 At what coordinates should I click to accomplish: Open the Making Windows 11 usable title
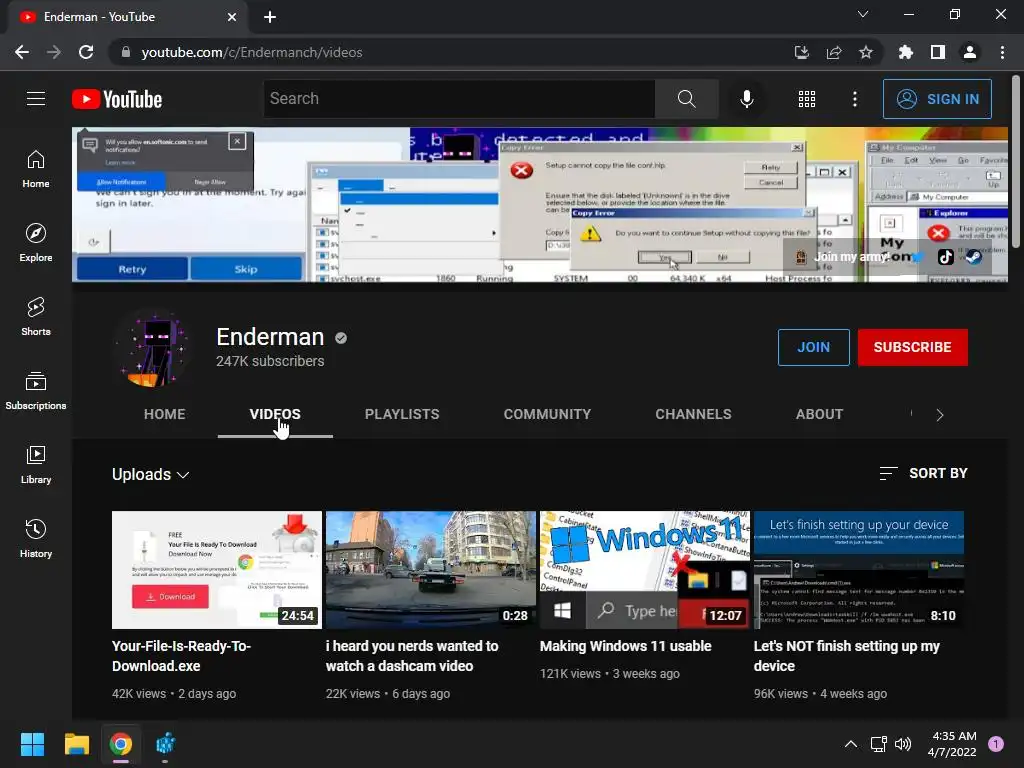pos(626,646)
